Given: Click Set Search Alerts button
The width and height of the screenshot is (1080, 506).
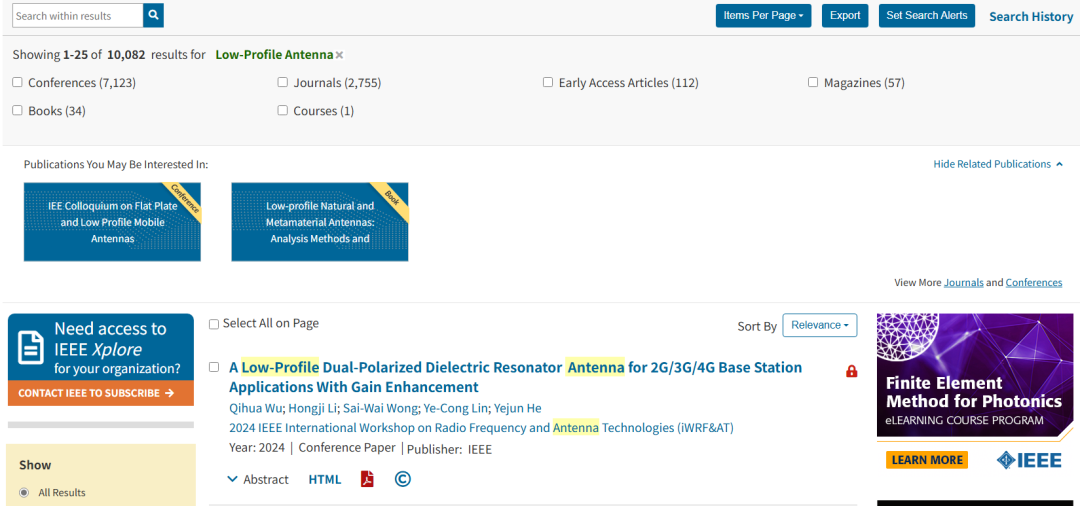Looking at the screenshot, I should 926,16.
